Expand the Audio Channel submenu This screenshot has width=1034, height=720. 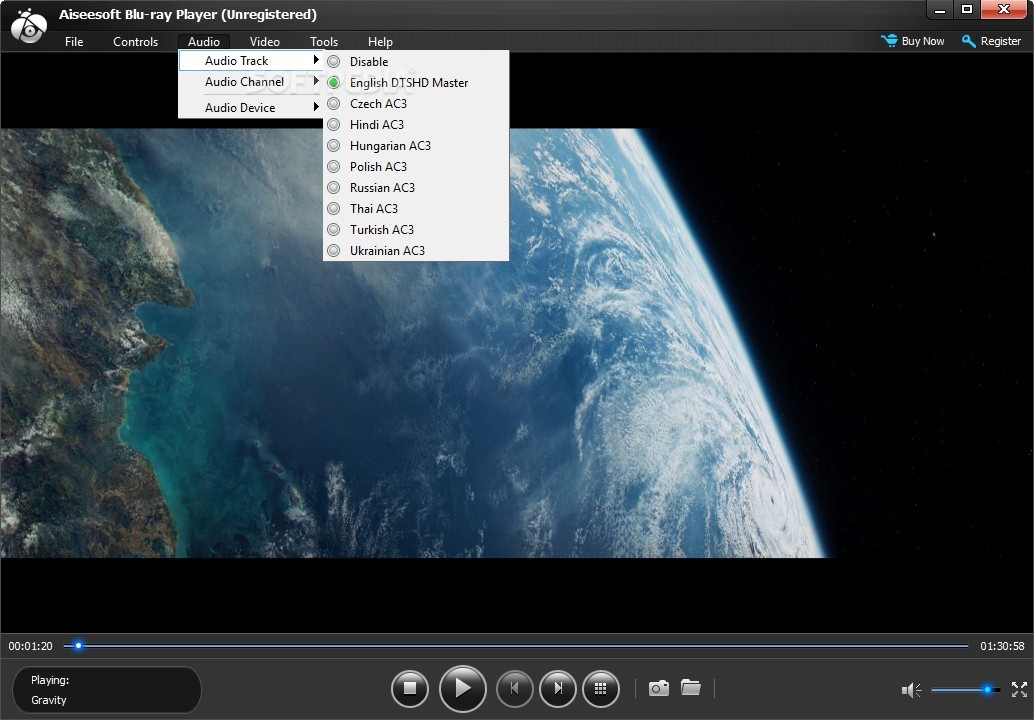(x=251, y=82)
